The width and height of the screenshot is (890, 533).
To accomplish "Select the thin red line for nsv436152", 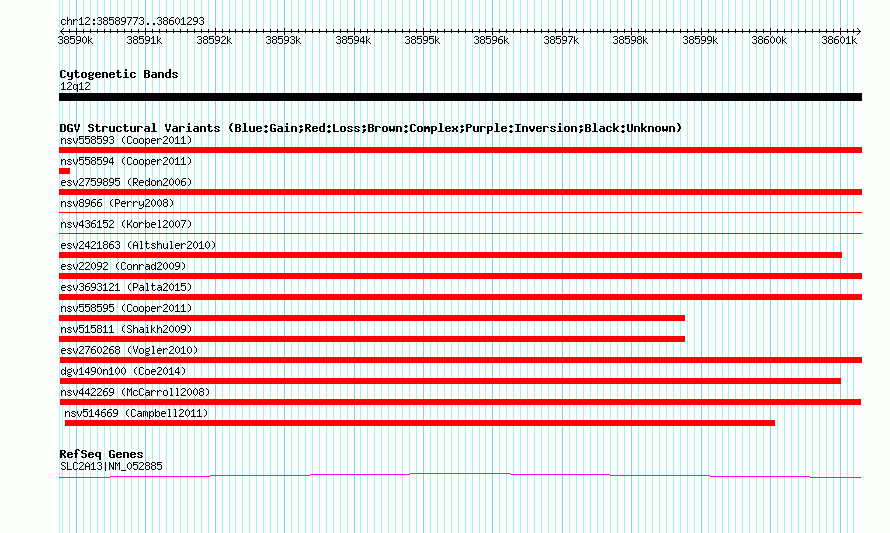I will 460,233.
